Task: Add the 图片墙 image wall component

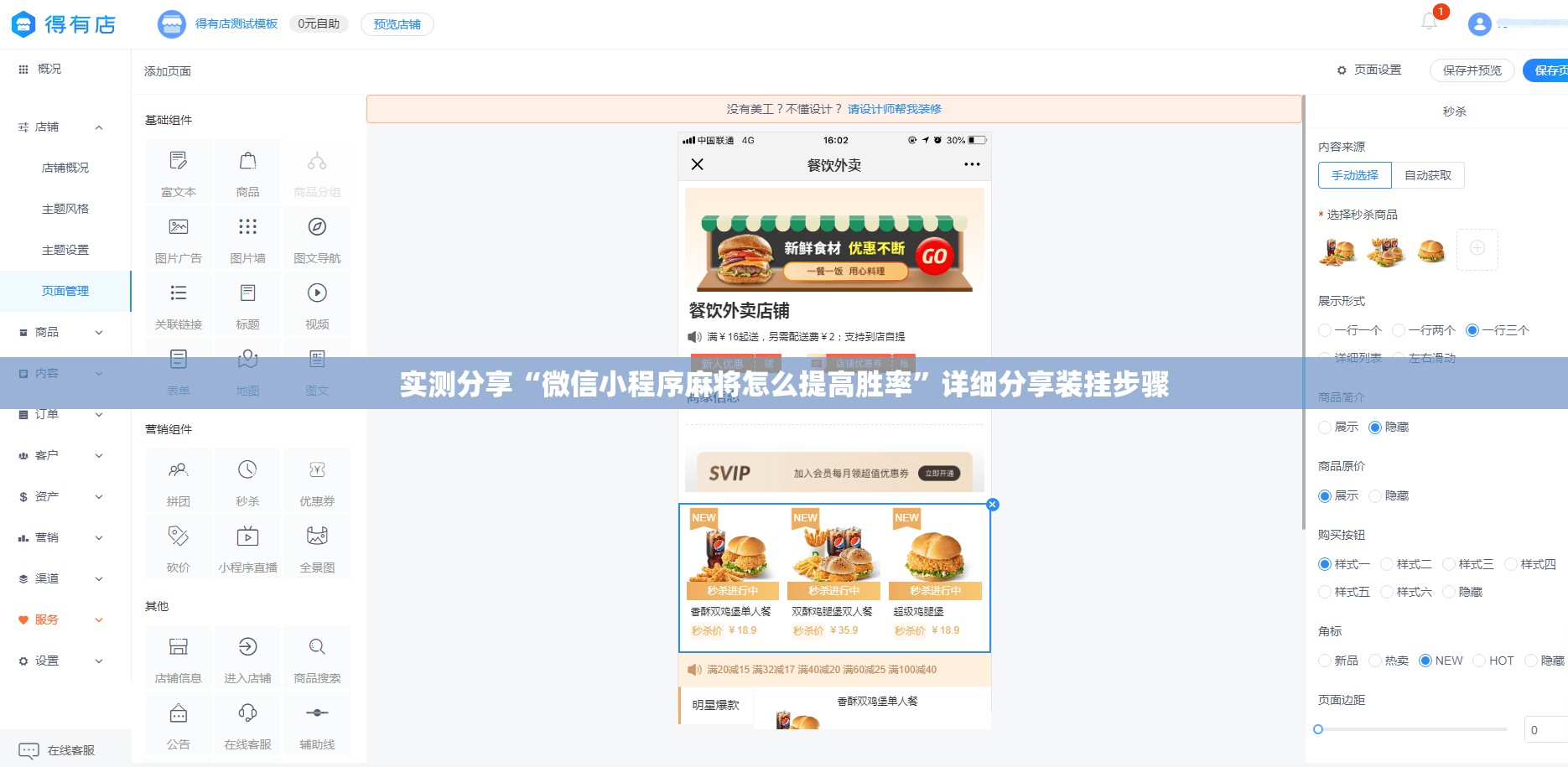Action: click(247, 239)
